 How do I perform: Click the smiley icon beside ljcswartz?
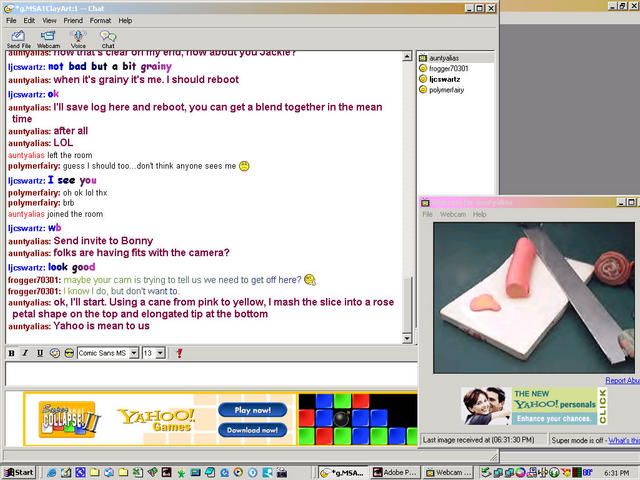point(423,79)
